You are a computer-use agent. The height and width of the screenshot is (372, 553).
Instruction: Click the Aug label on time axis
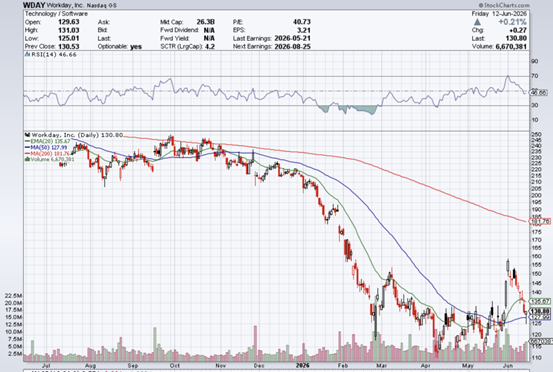point(90,366)
